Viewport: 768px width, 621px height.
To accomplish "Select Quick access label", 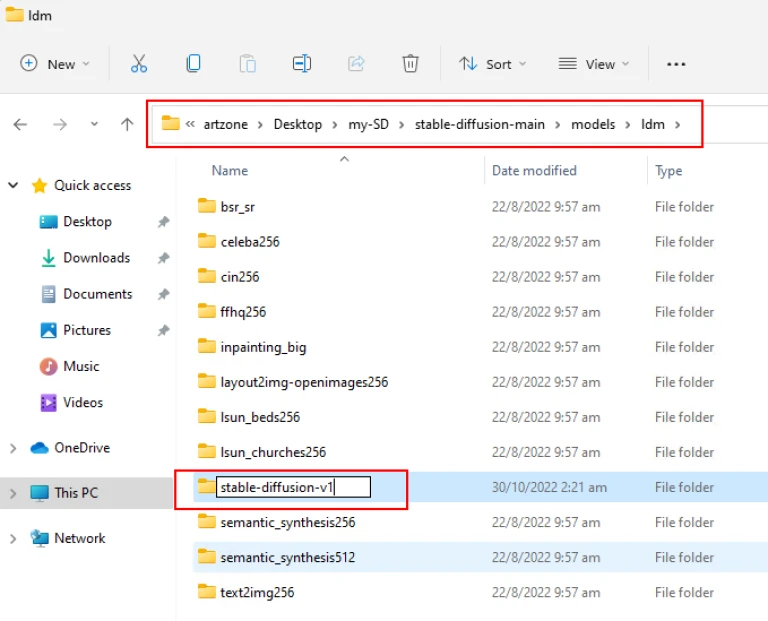I will tap(92, 186).
